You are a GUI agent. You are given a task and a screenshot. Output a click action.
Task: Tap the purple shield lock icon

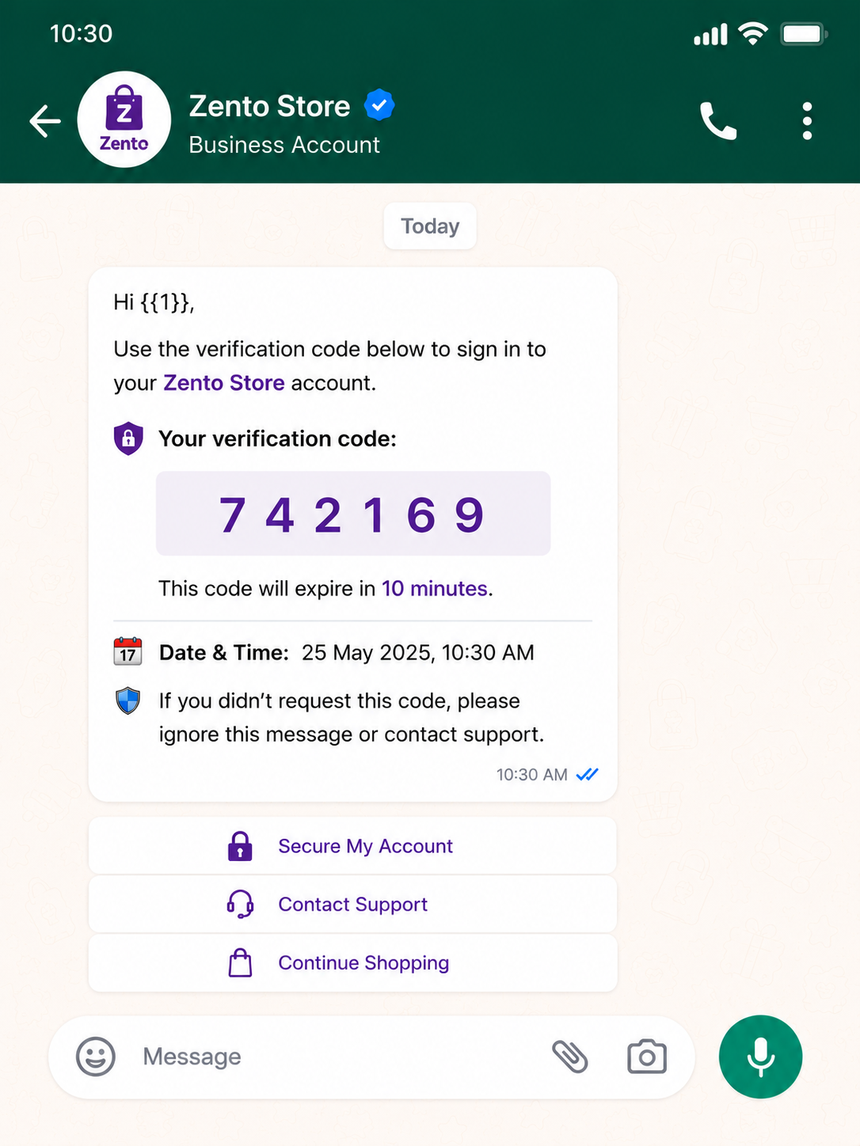coord(128,439)
